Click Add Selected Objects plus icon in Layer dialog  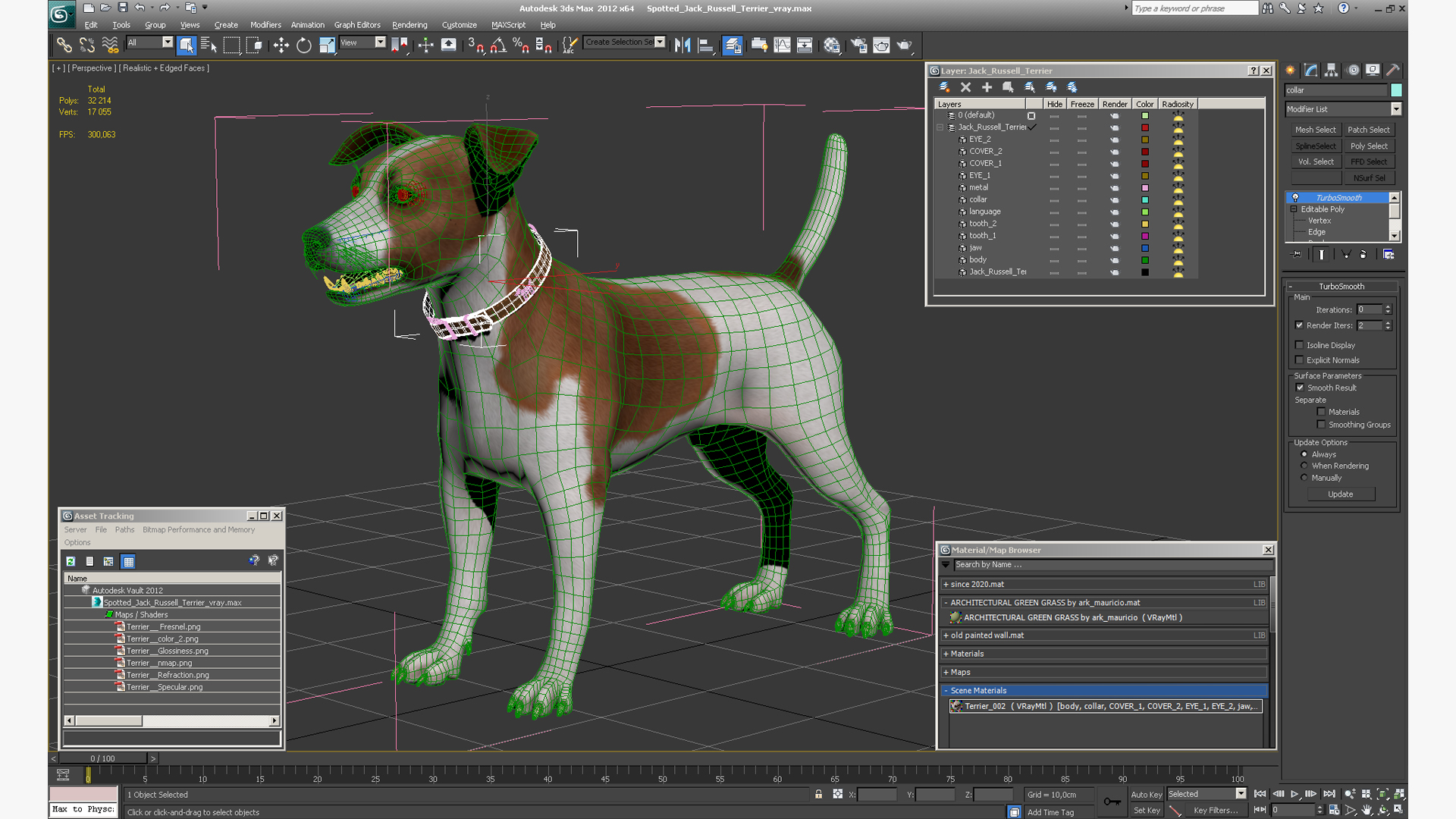(987, 87)
